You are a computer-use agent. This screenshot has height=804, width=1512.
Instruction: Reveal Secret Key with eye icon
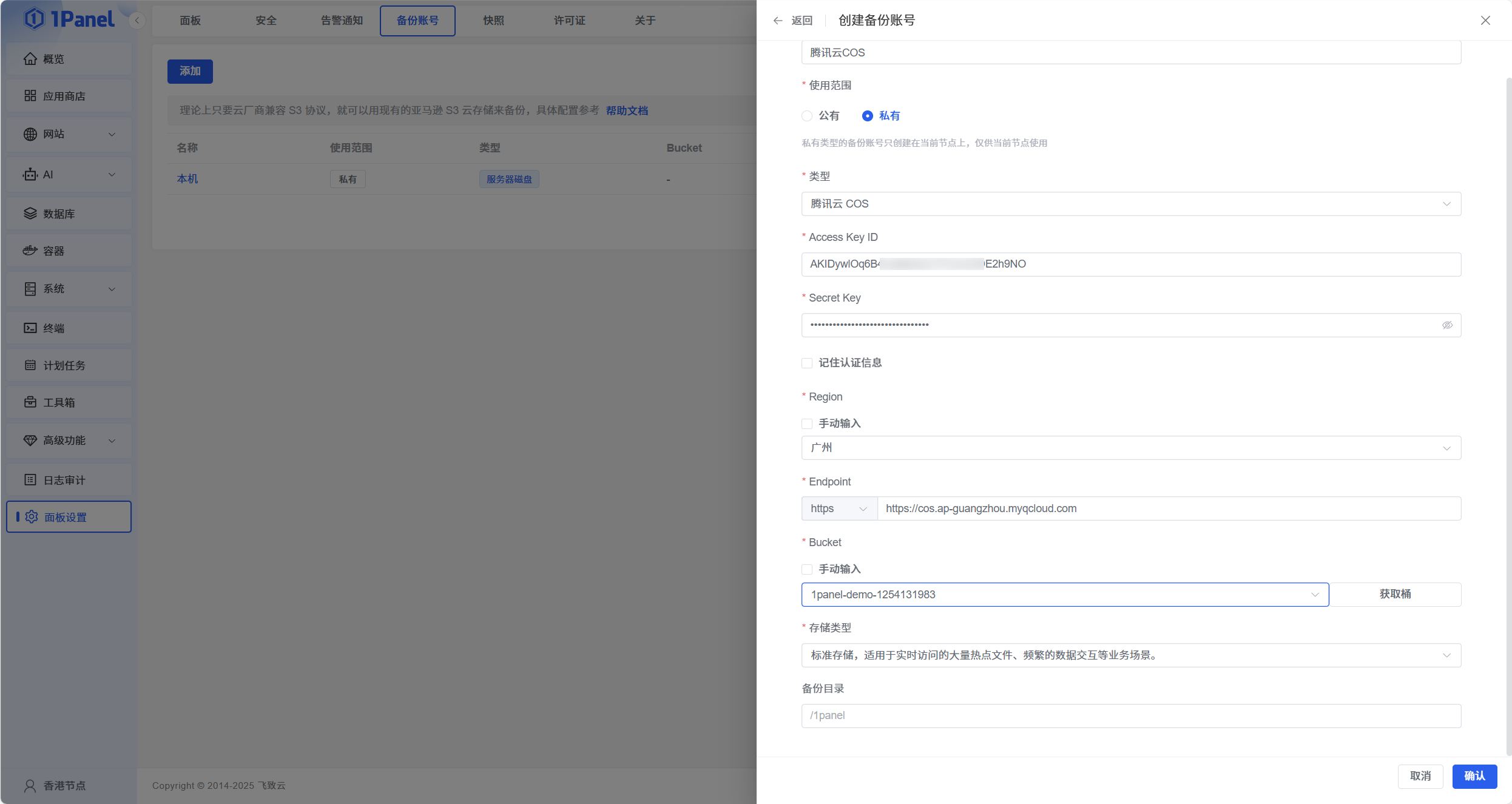pos(1447,325)
